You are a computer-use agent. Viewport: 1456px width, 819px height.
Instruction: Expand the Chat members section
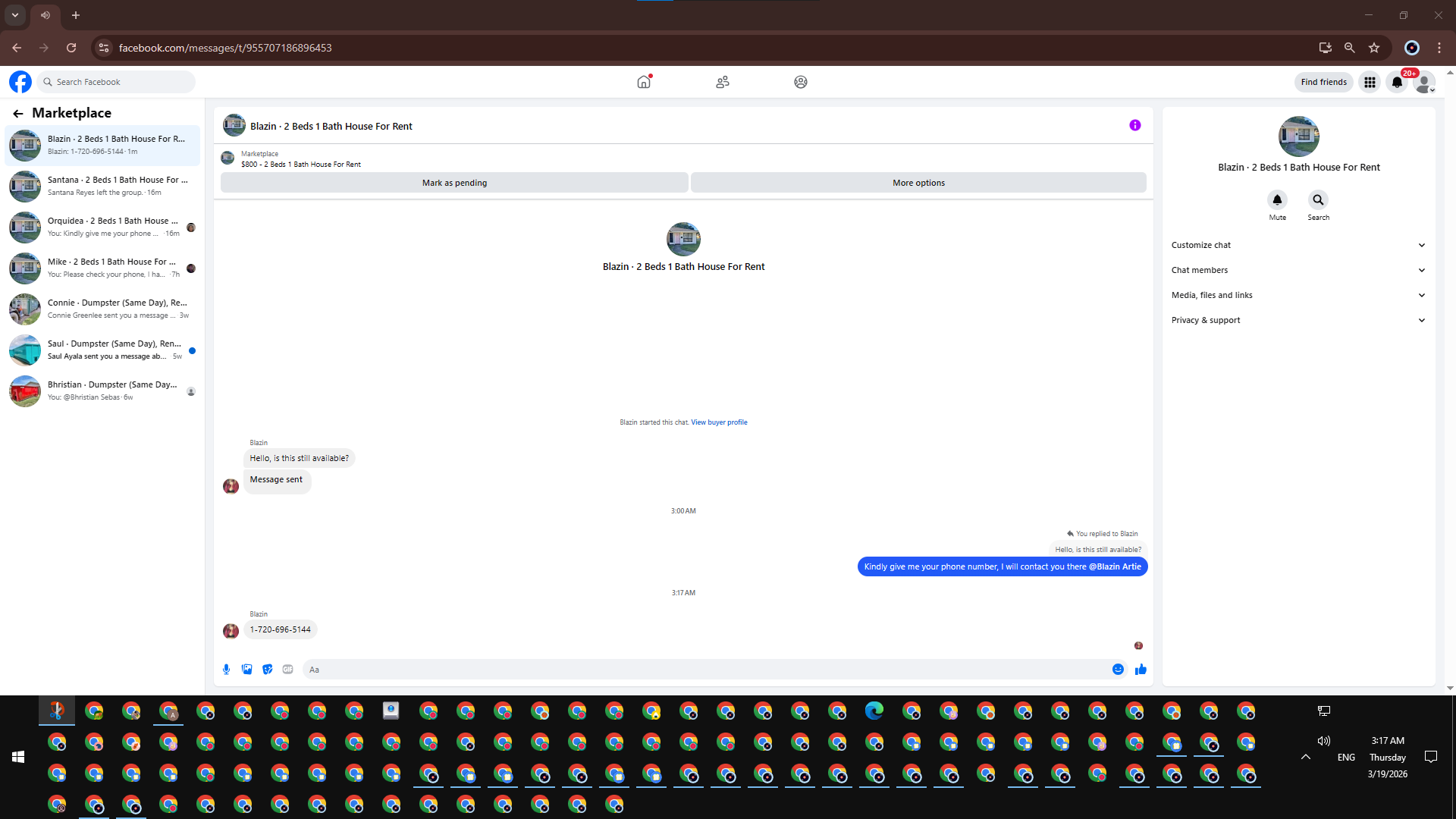1298,270
